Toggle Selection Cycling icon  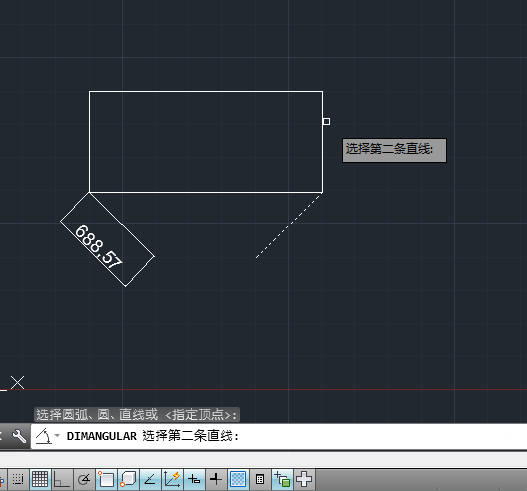[282, 479]
